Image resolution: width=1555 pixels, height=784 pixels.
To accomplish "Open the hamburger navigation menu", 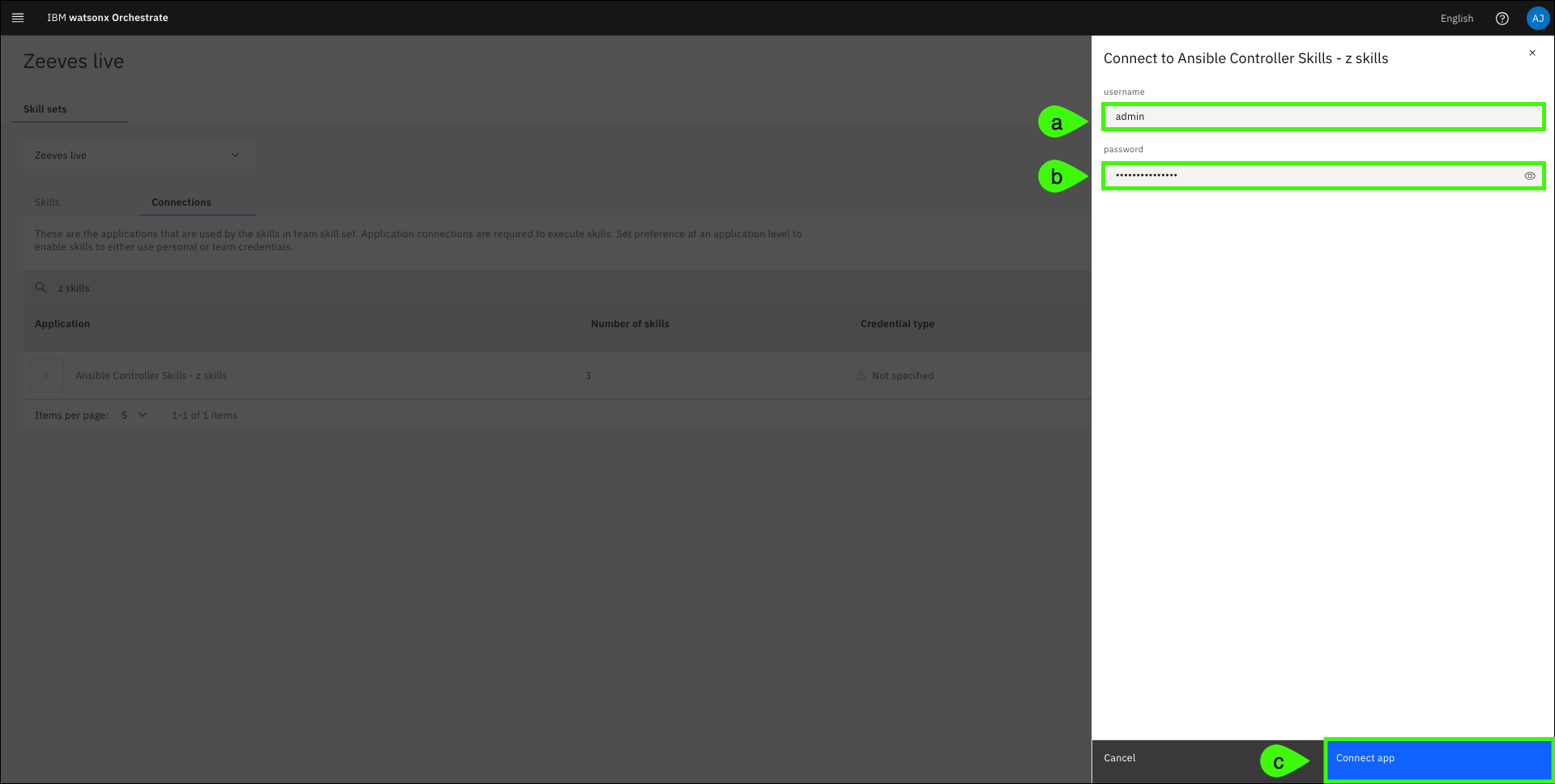I will coord(18,18).
